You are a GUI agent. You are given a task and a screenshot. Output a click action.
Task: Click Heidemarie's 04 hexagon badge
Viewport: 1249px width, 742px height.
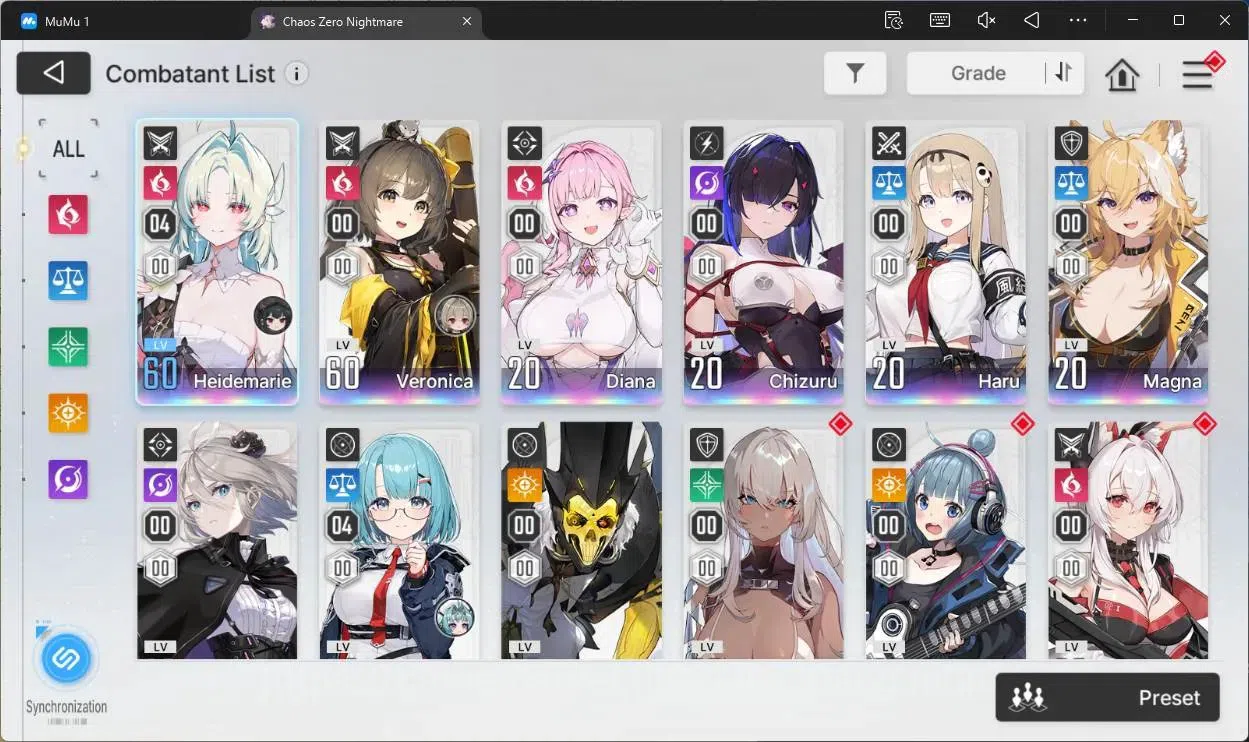160,223
